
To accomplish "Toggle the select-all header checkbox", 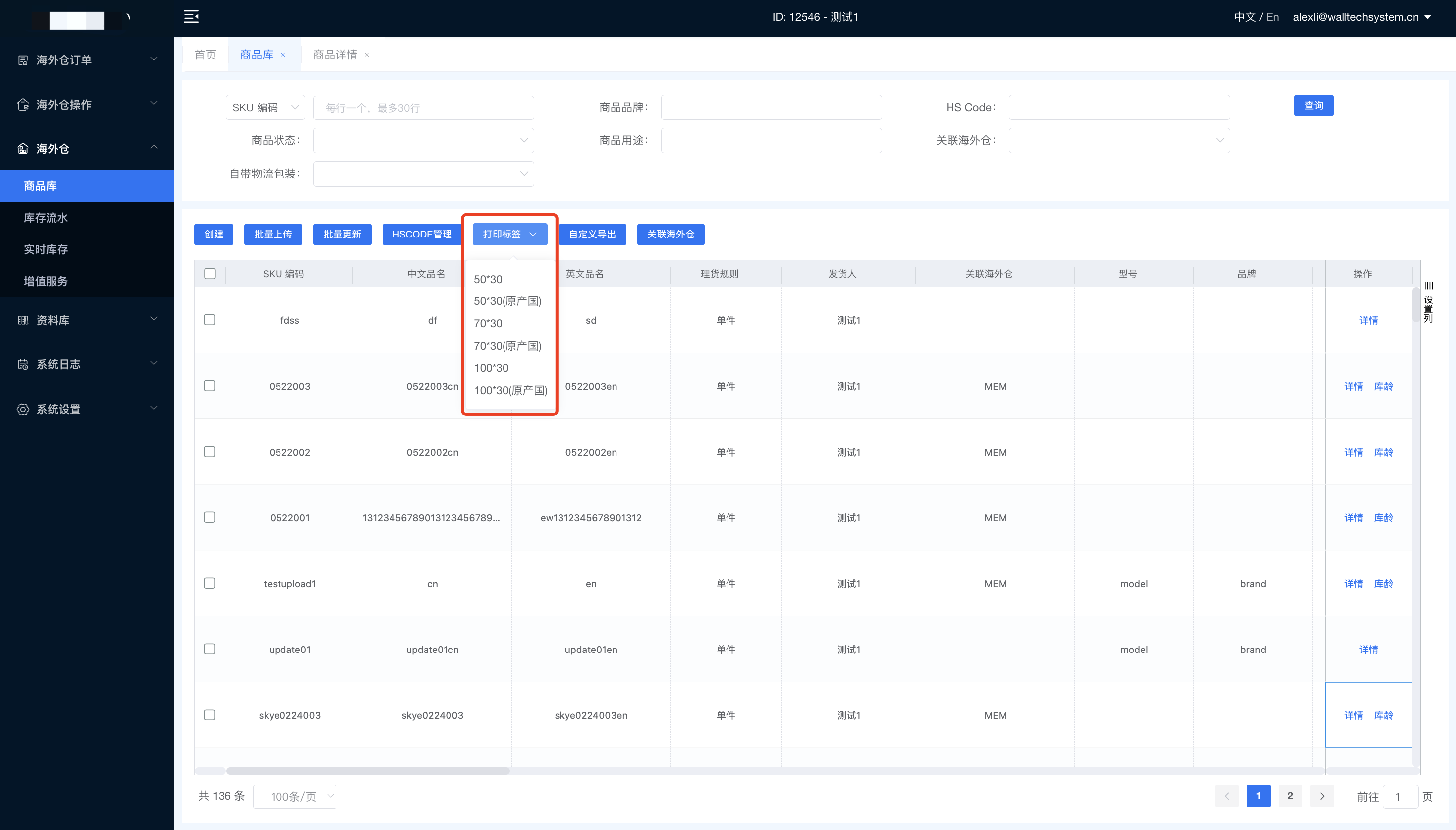I will (210, 274).
